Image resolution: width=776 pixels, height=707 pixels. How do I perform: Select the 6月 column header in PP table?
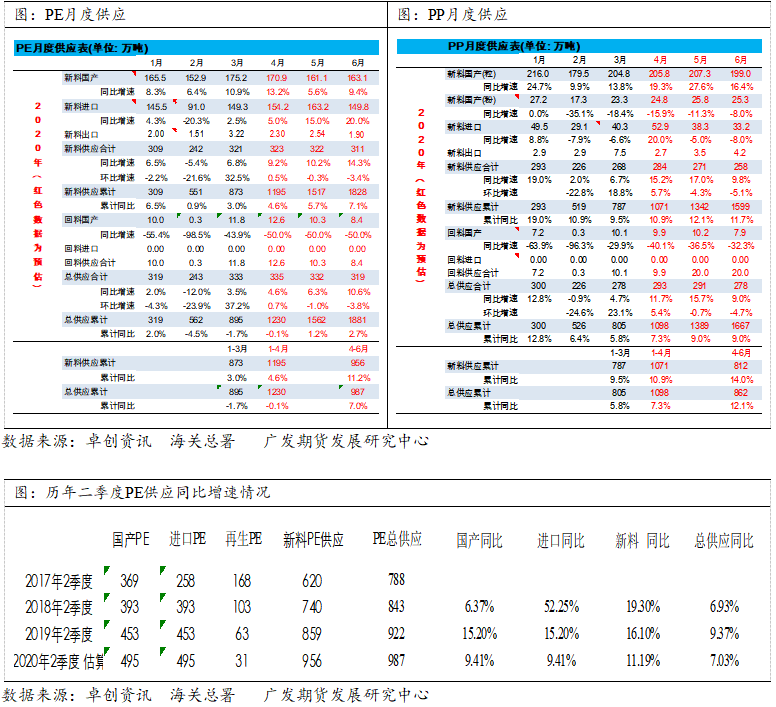tap(740, 60)
